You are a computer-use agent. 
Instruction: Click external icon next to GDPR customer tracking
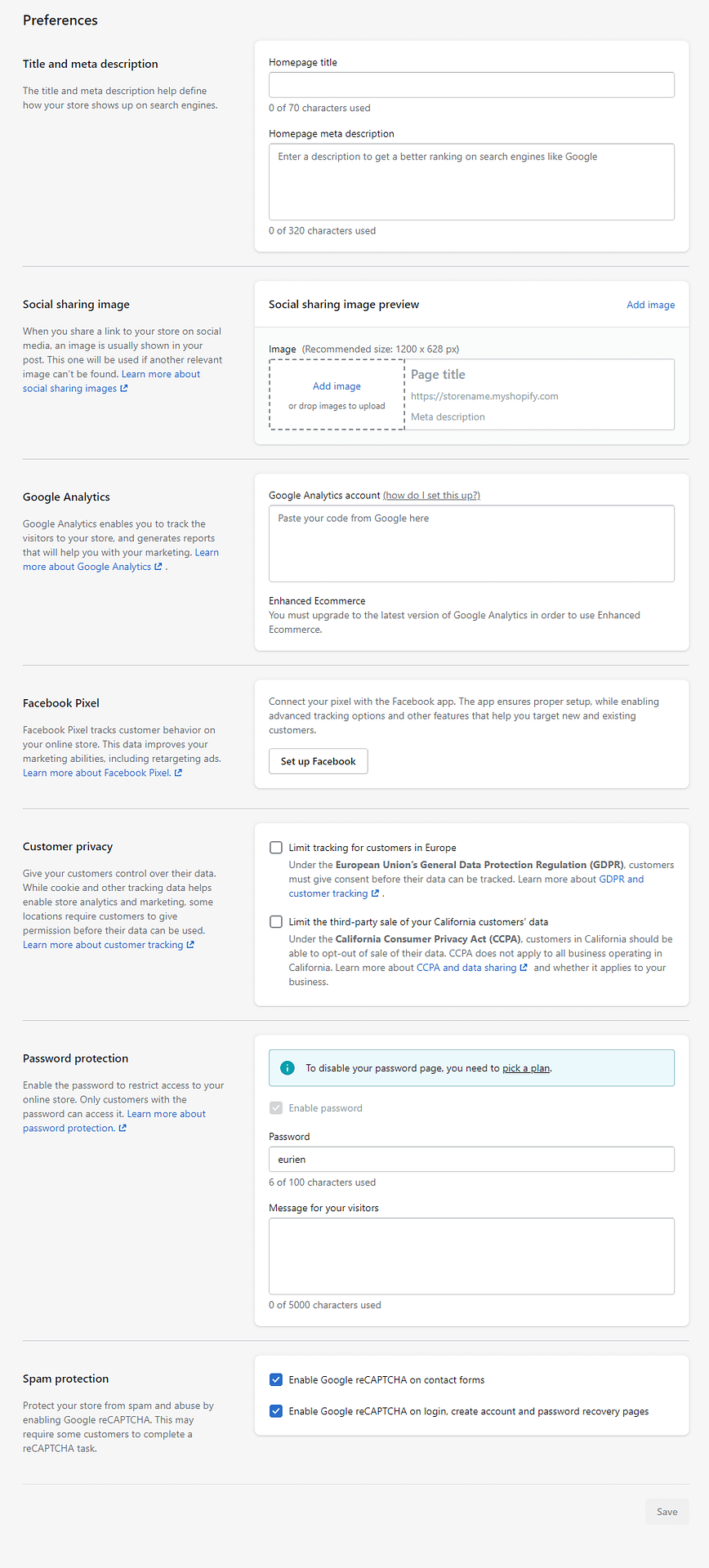[x=375, y=893]
